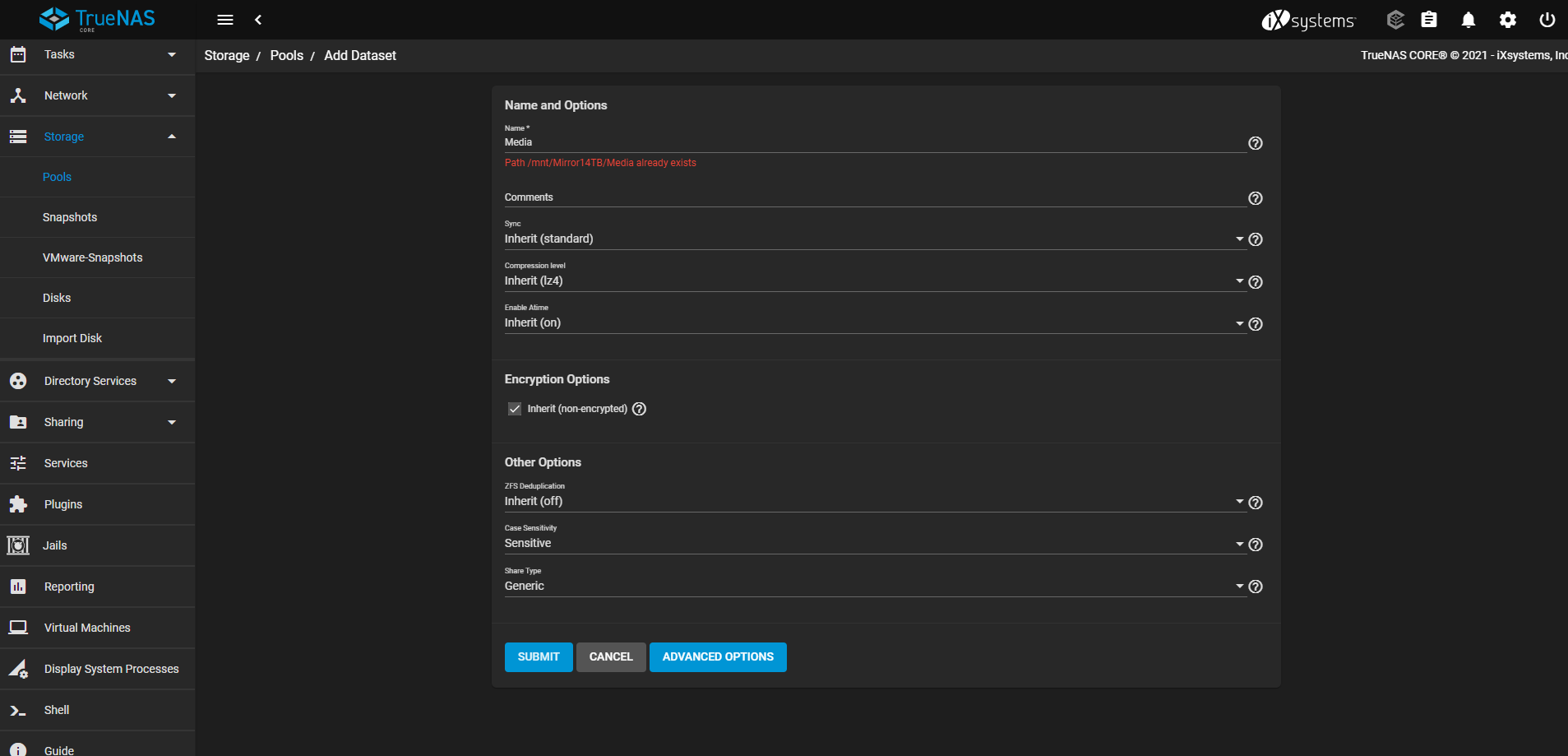Screen dimensions: 1568x756
Task: Open Snapshots in the Storage menu
Action: 70,217
